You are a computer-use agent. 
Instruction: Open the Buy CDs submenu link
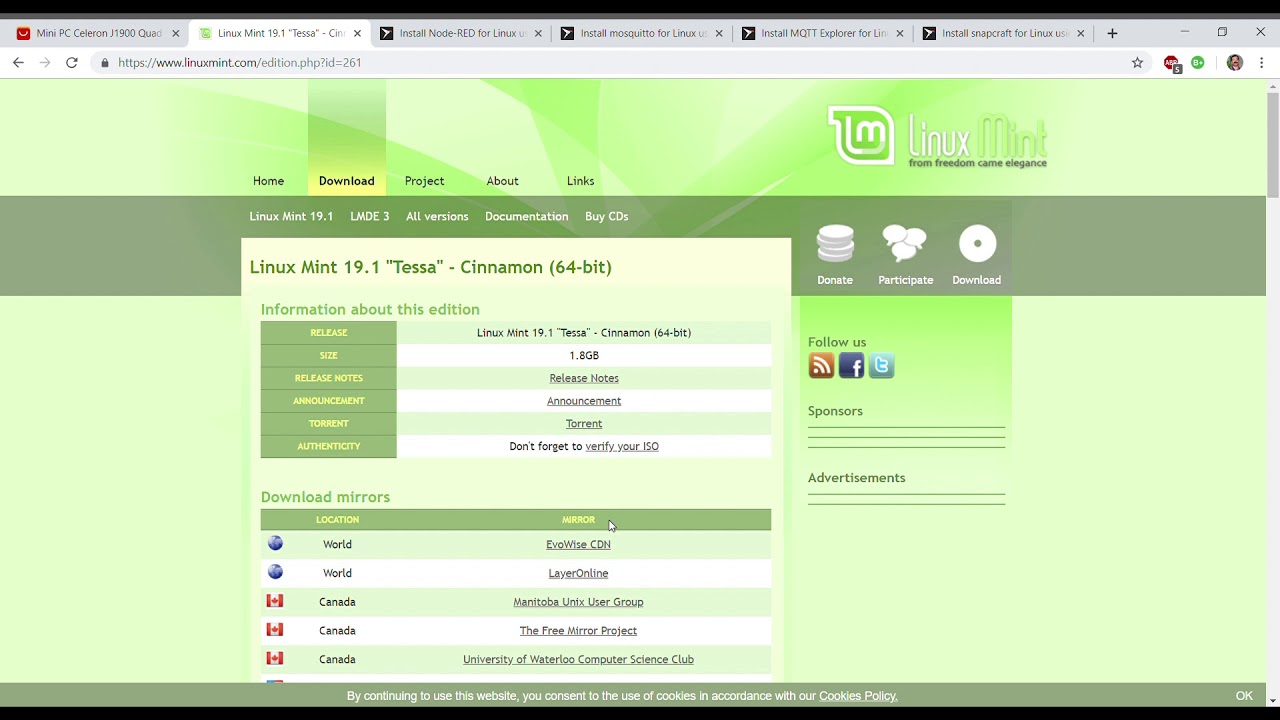(606, 216)
